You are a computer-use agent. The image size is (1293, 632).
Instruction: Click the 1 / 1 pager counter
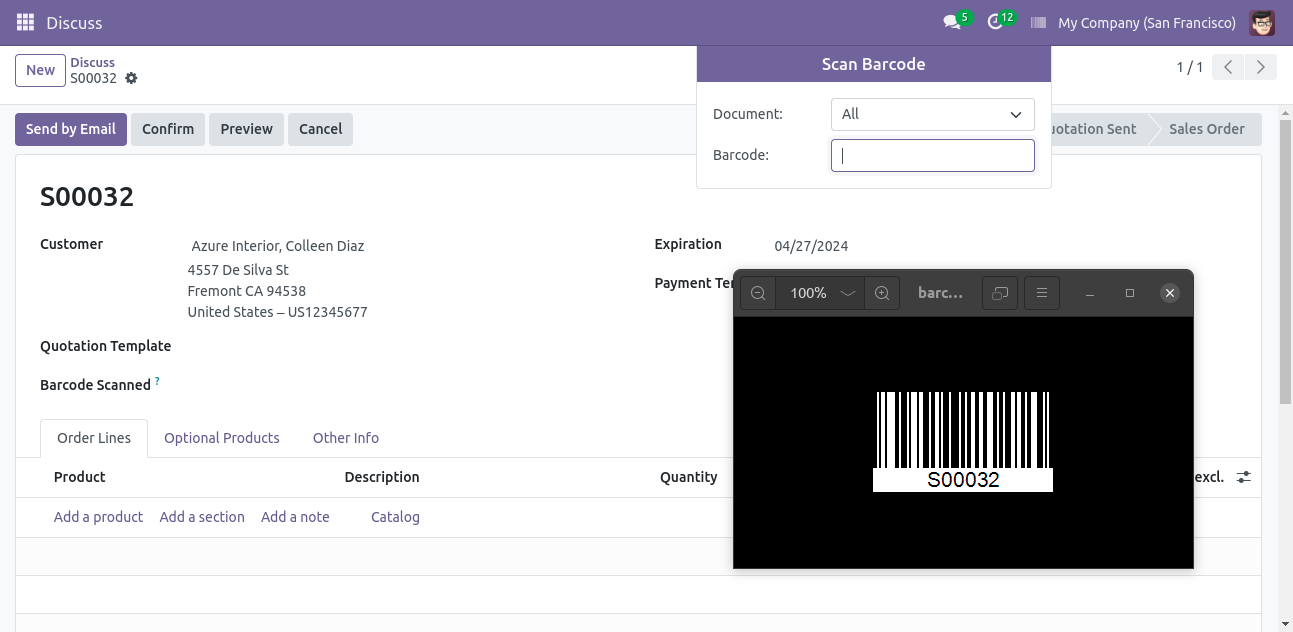[x=1190, y=67]
